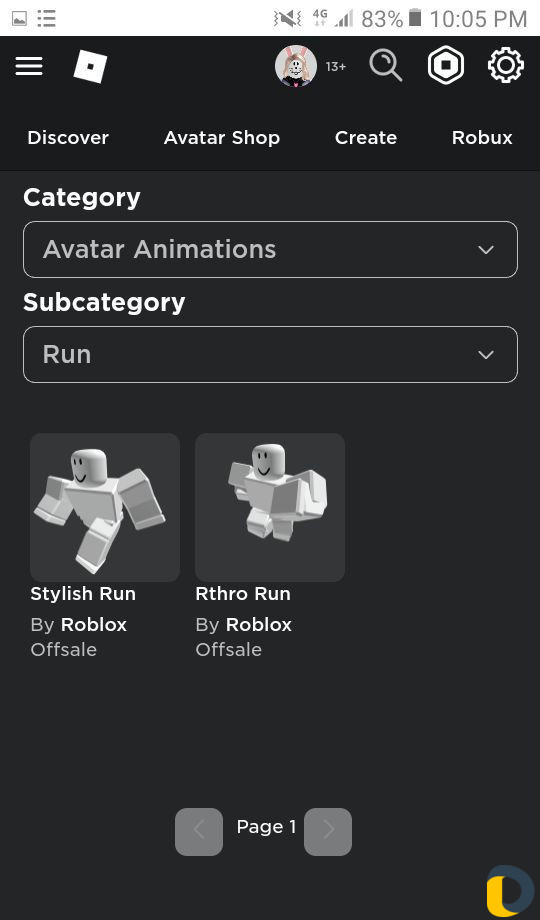
Task: Open the Robux tab
Action: [x=482, y=138]
